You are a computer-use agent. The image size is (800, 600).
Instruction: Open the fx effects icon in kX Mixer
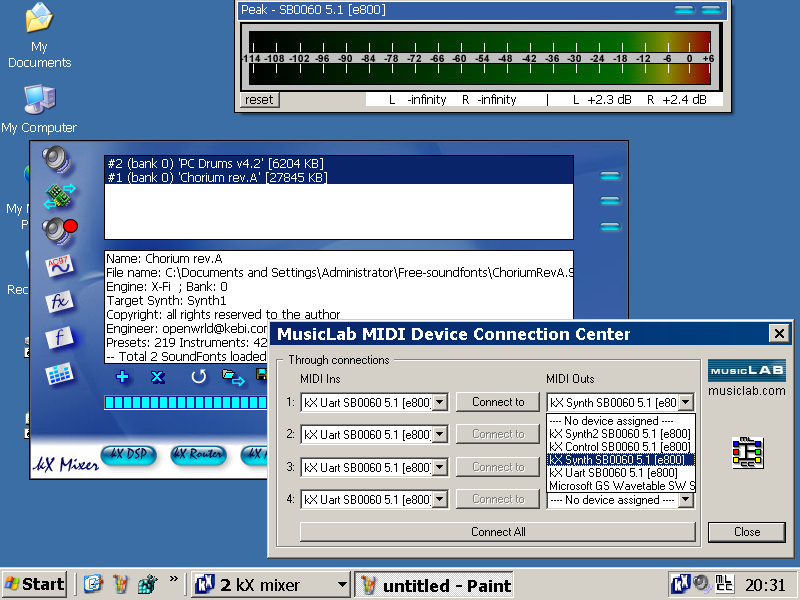60,302
